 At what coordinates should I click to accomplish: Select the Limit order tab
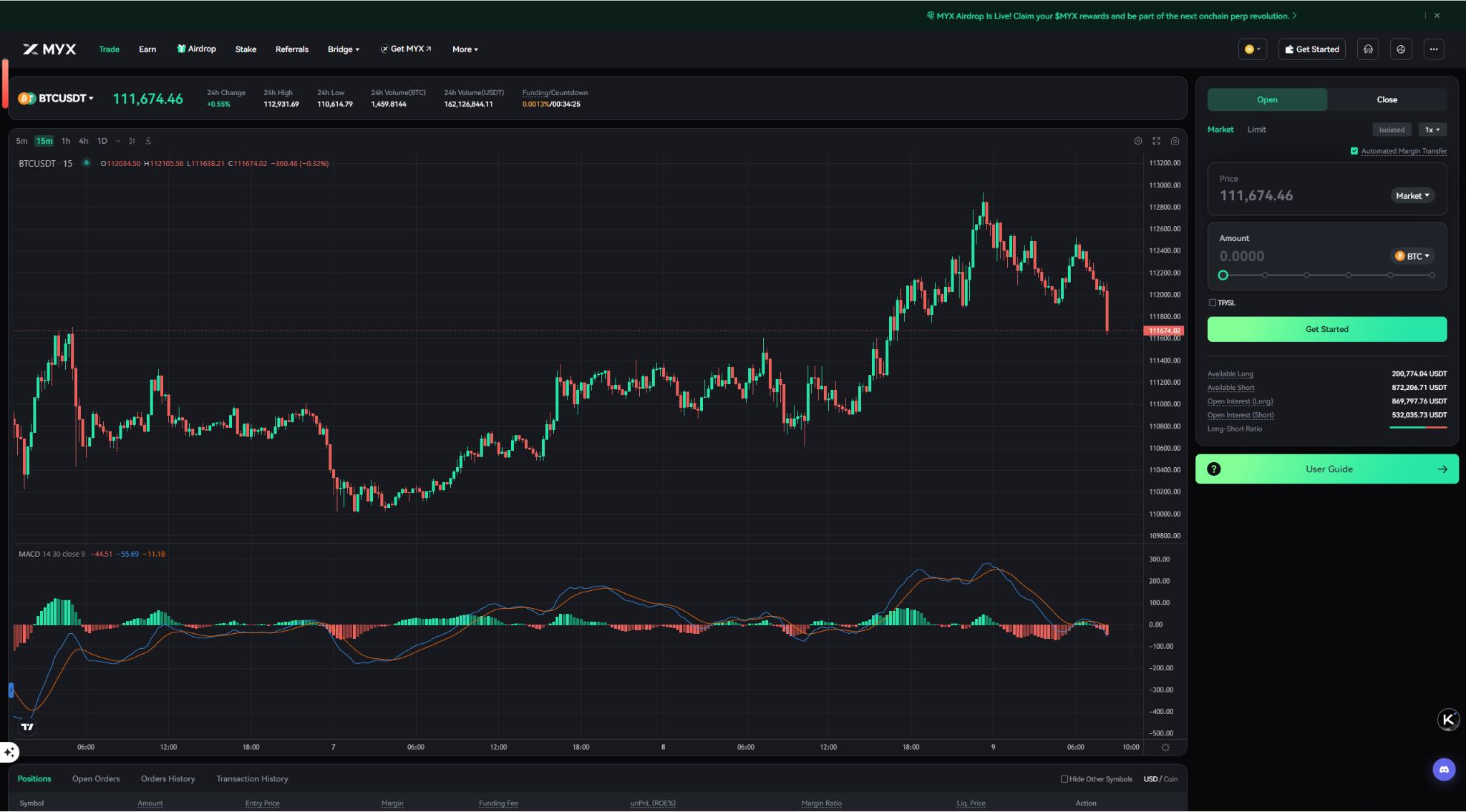(1256, 129)
